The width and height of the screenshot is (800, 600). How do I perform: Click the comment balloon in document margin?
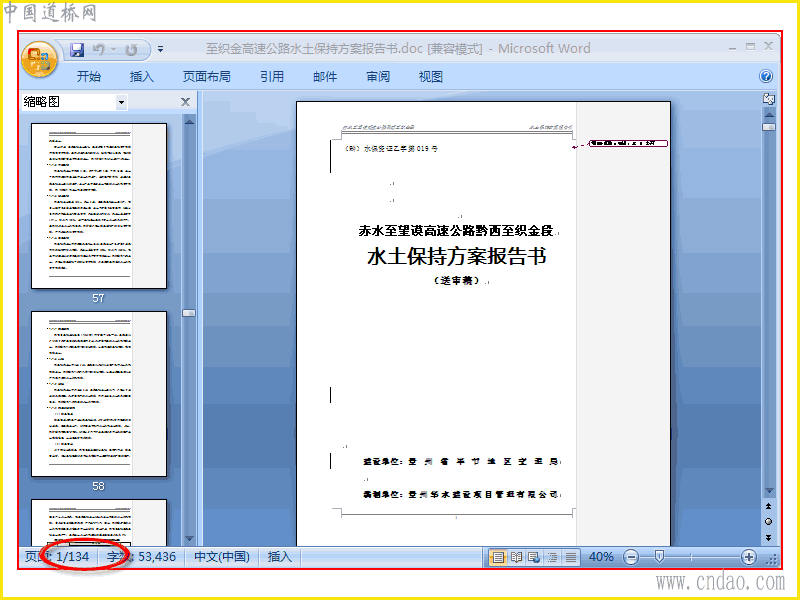(x=628, y=143)
